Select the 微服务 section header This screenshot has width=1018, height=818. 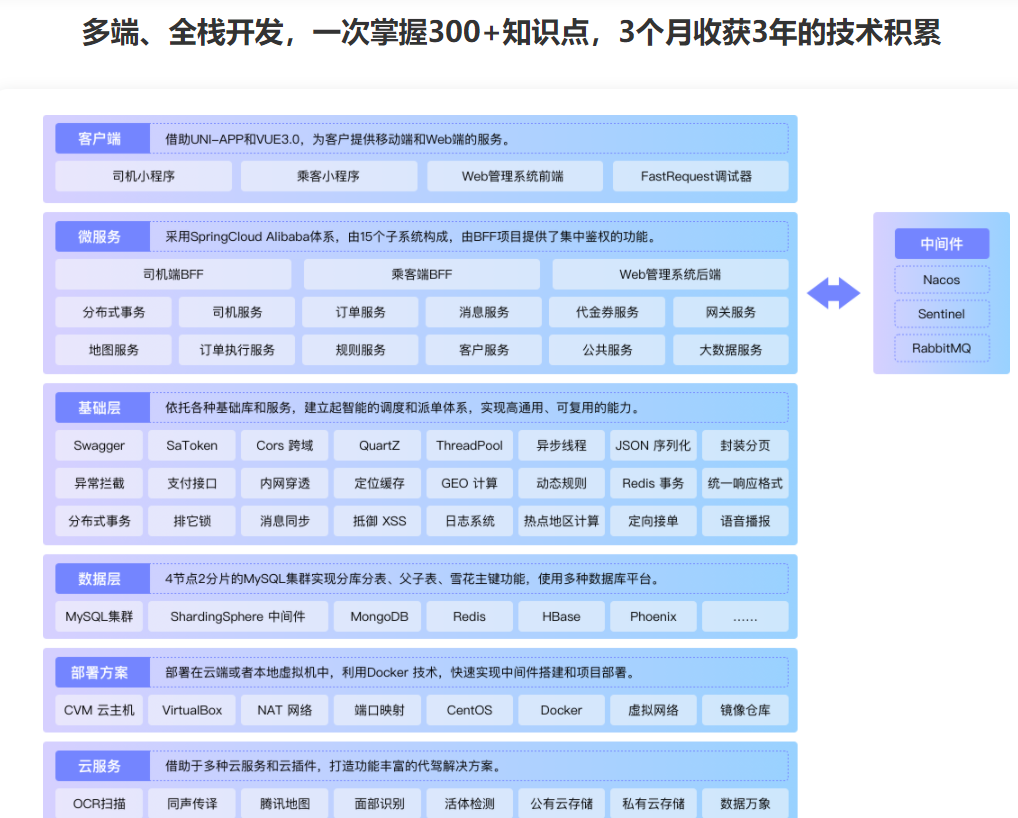(x=99, y=237)
